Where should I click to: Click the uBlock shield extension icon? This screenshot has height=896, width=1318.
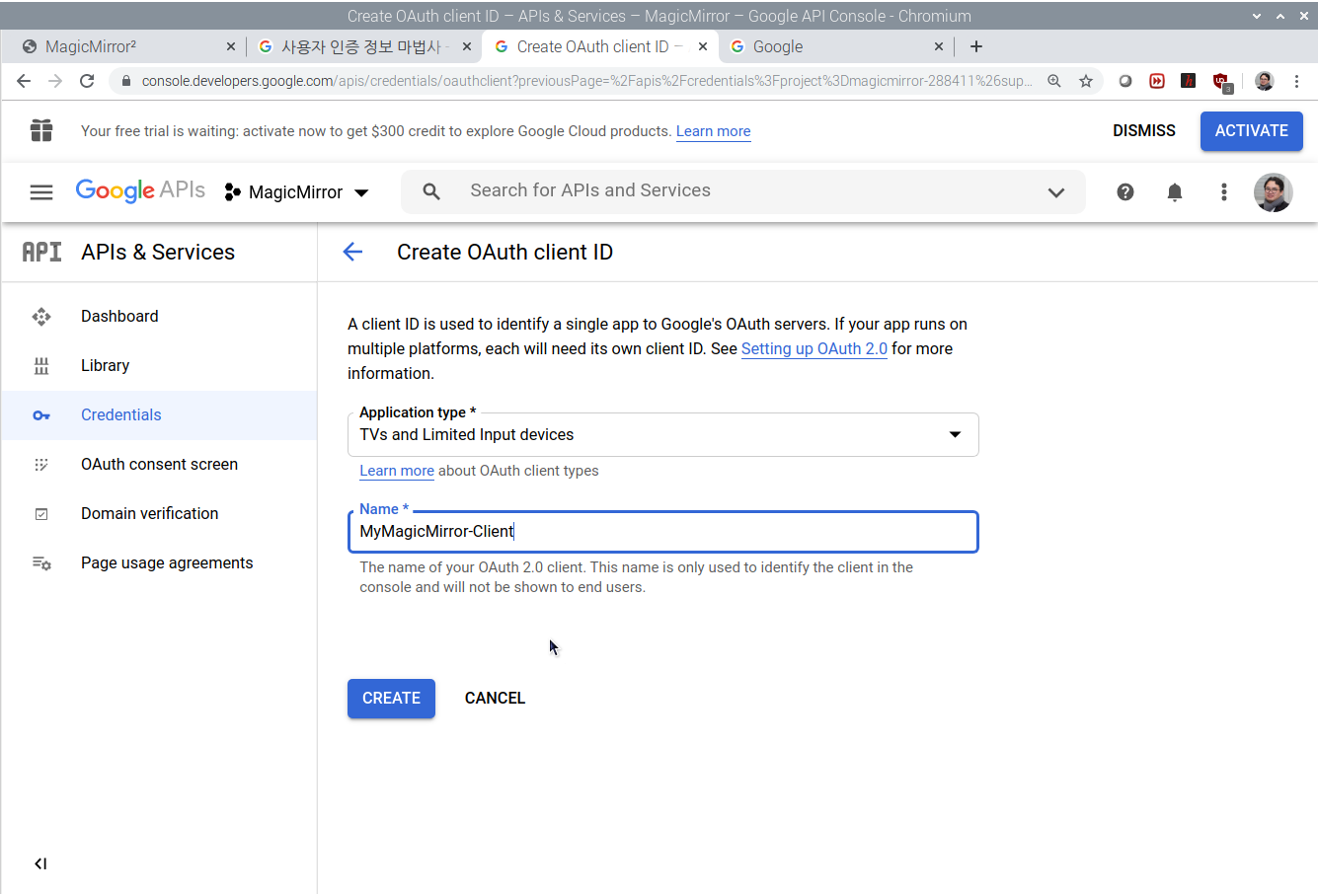(x=1222, y=82)
